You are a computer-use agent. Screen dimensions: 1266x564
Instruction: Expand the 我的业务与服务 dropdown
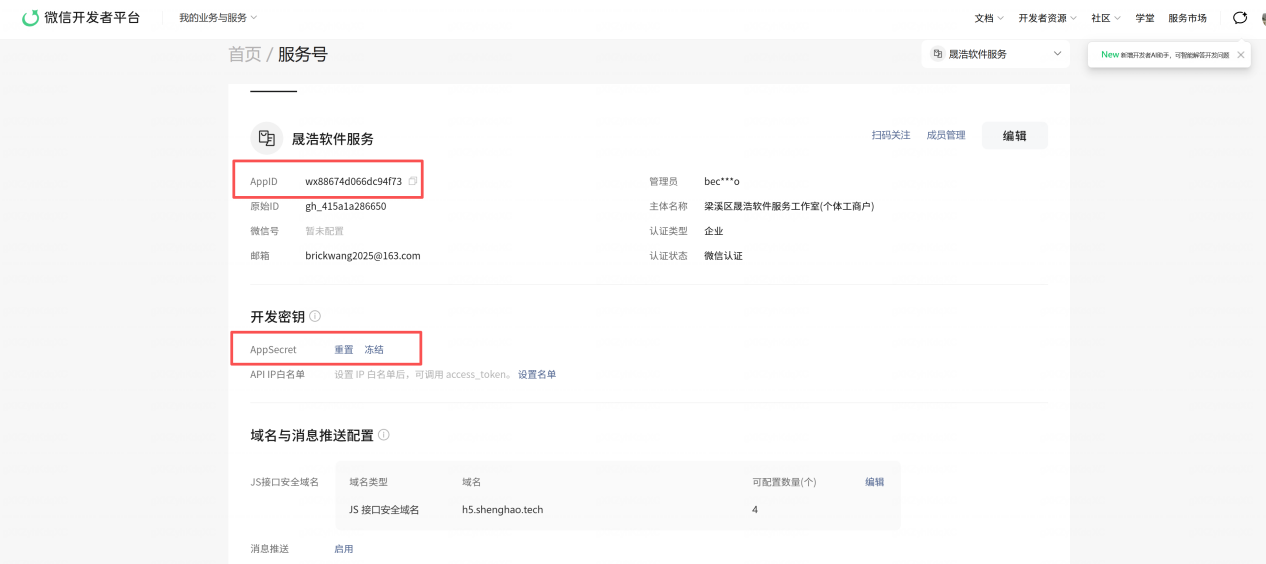tap(218, 18)
